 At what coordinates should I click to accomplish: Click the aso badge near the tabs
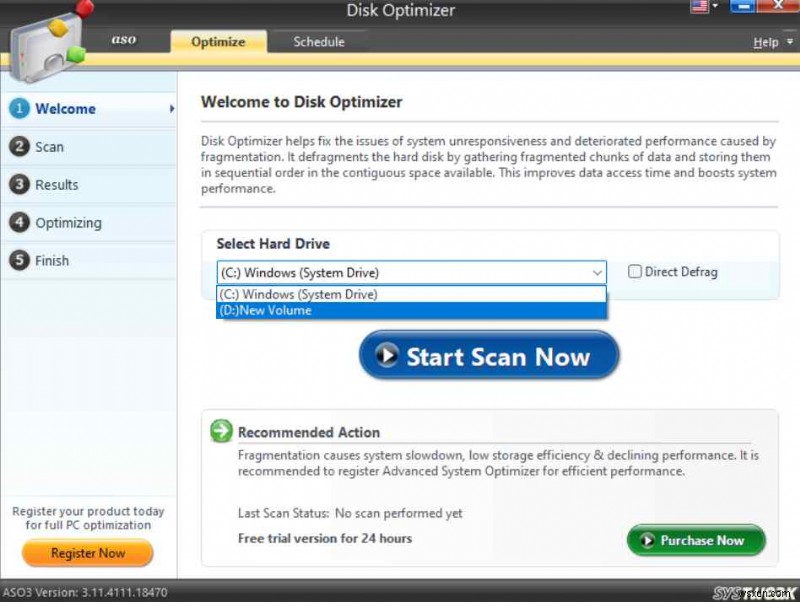click(x=126, y=41)
